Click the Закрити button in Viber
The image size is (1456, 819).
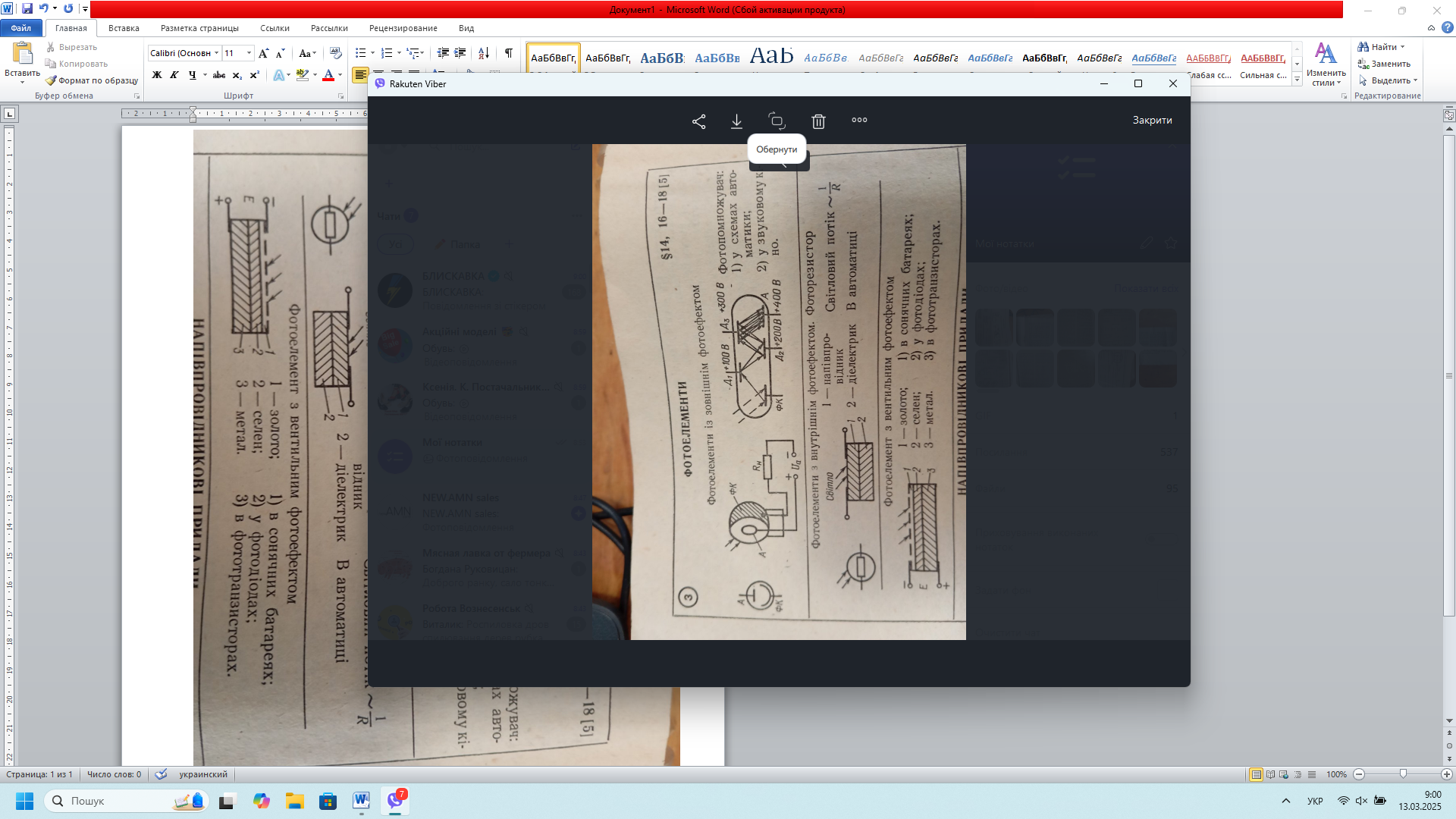(x=1152, y=120)
